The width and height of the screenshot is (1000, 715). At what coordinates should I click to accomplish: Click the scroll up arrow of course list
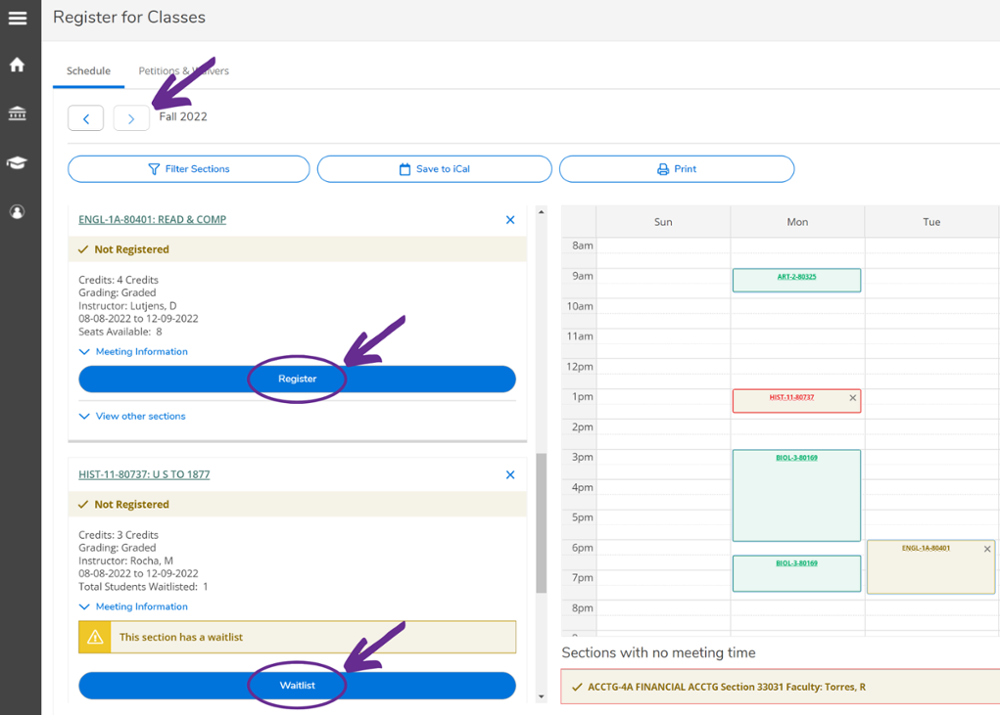(541, 212)
